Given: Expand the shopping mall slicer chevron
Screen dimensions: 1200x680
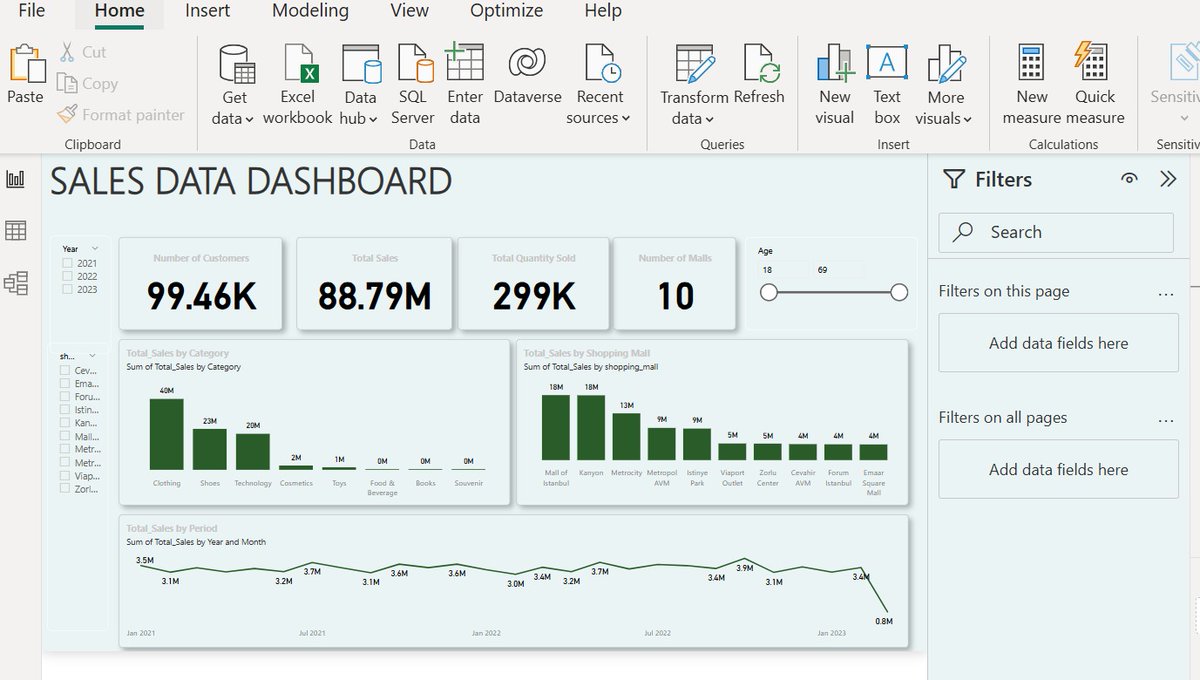Looking at the screenshot, I should click(x=92, y=355).
